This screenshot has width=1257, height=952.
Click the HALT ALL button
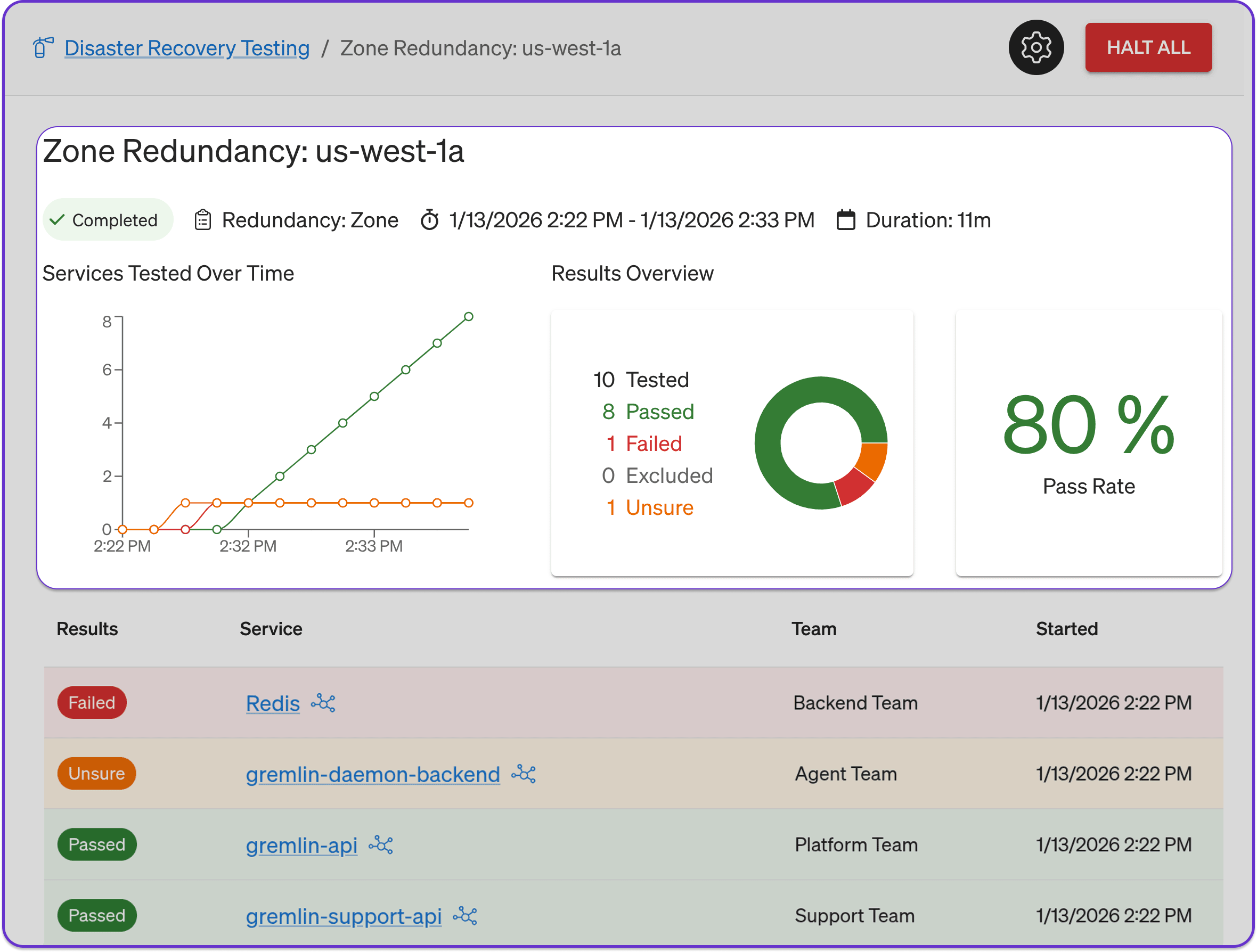1148,48
